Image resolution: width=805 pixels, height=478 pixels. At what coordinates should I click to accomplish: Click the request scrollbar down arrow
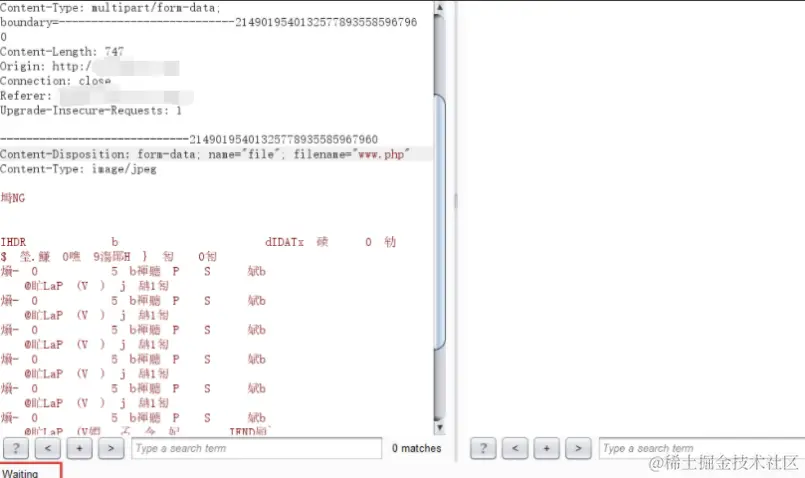439,427
